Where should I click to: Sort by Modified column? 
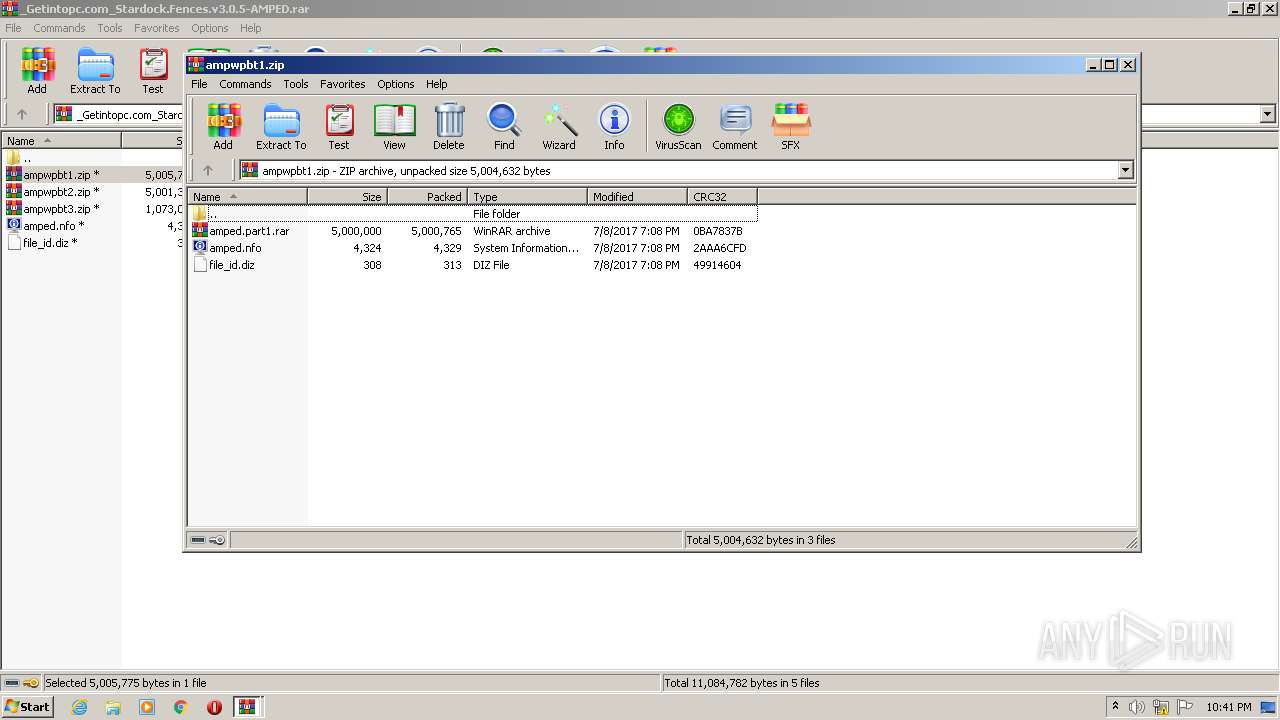click(x=638, y=197)
